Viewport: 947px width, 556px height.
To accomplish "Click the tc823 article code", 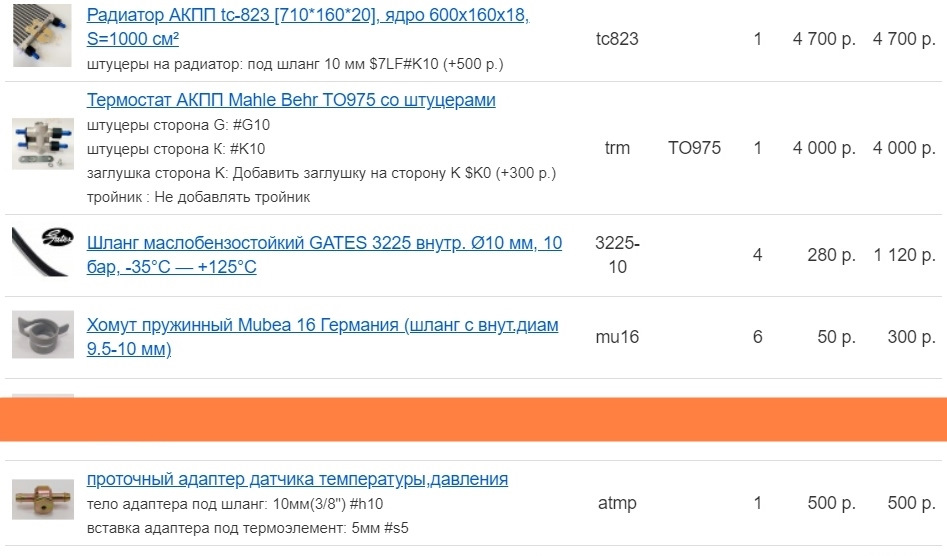I will point(616,40).
